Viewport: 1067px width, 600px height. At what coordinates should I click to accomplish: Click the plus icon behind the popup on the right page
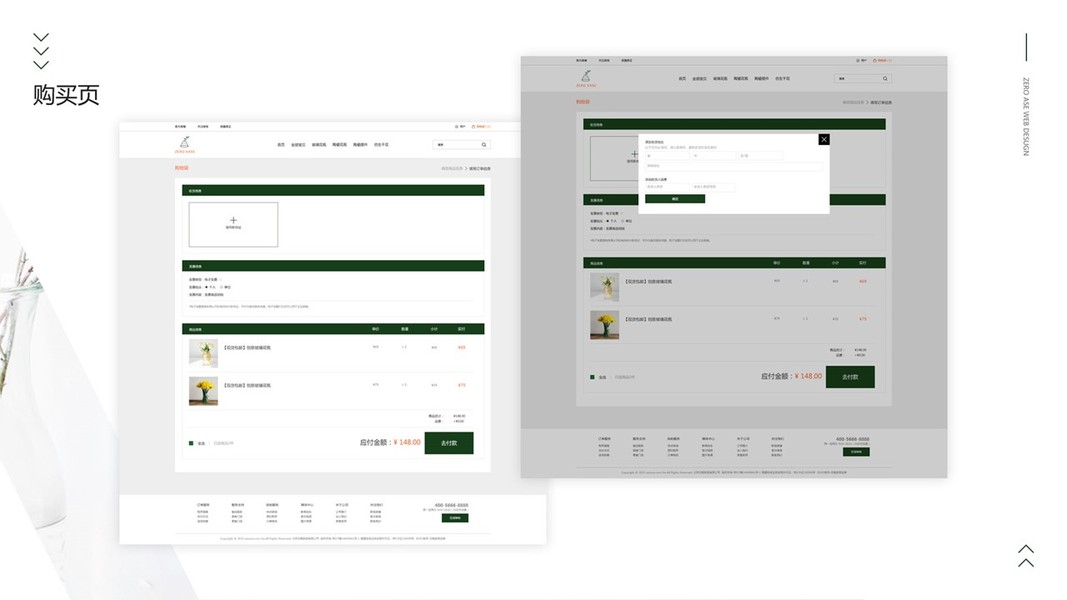(634, 154)
